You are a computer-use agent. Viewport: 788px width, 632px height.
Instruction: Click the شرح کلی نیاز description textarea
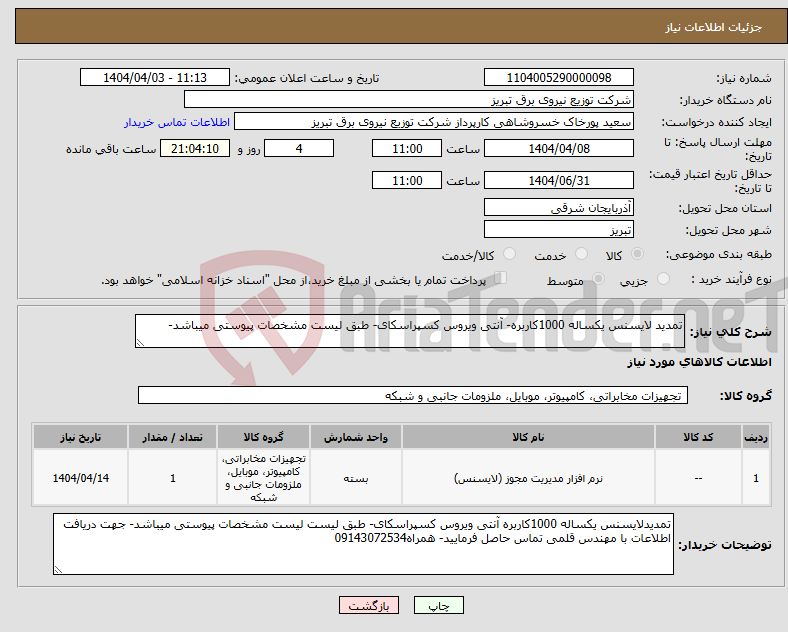tap(410, 331)
